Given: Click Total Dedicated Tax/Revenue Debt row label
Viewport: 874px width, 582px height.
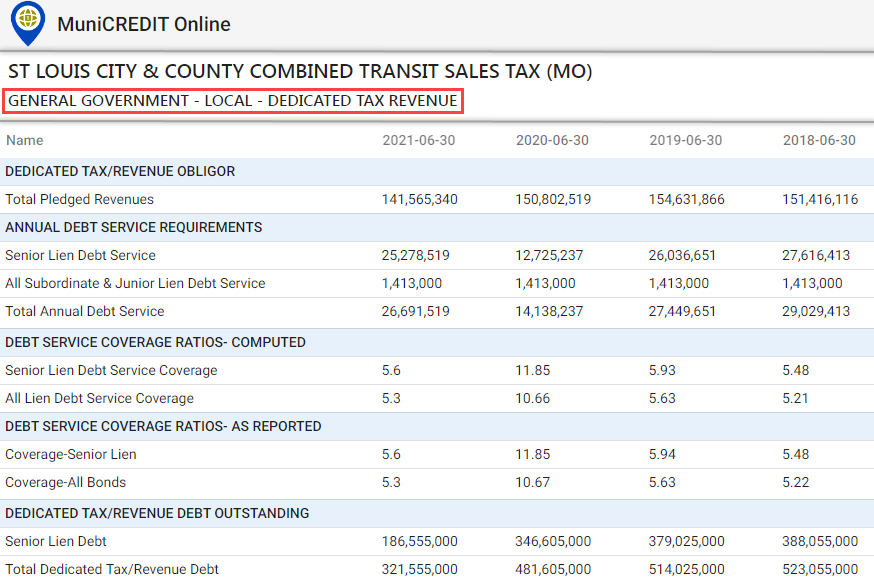Looking at the screenshot, I should [x=111, y=569].
